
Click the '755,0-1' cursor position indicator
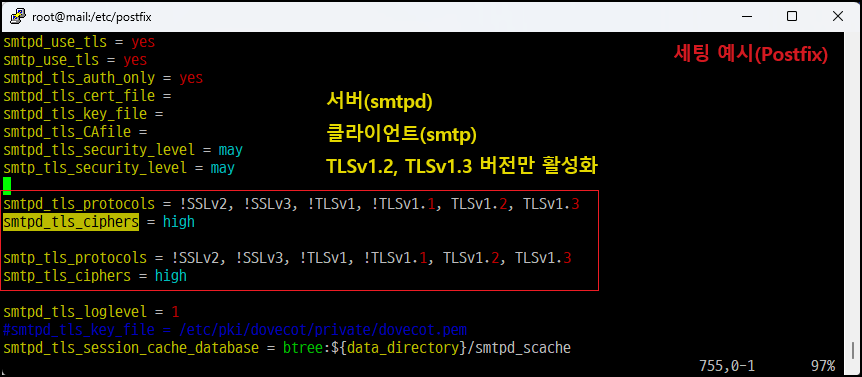point(727,365)
